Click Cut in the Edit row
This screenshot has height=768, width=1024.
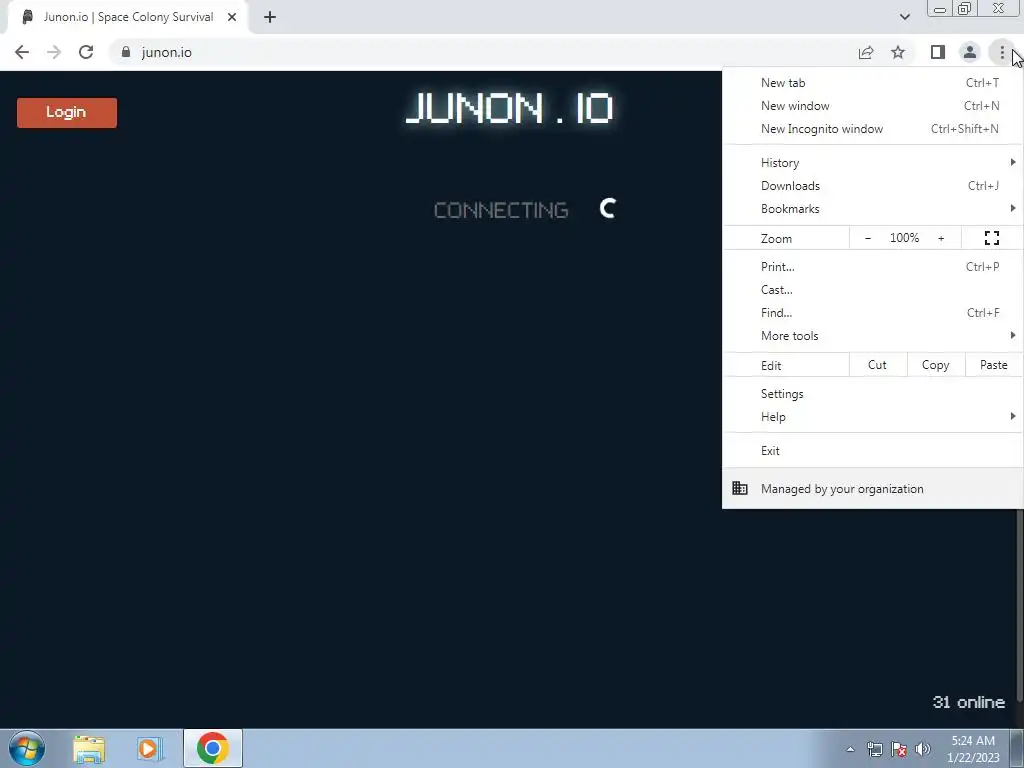877,365
